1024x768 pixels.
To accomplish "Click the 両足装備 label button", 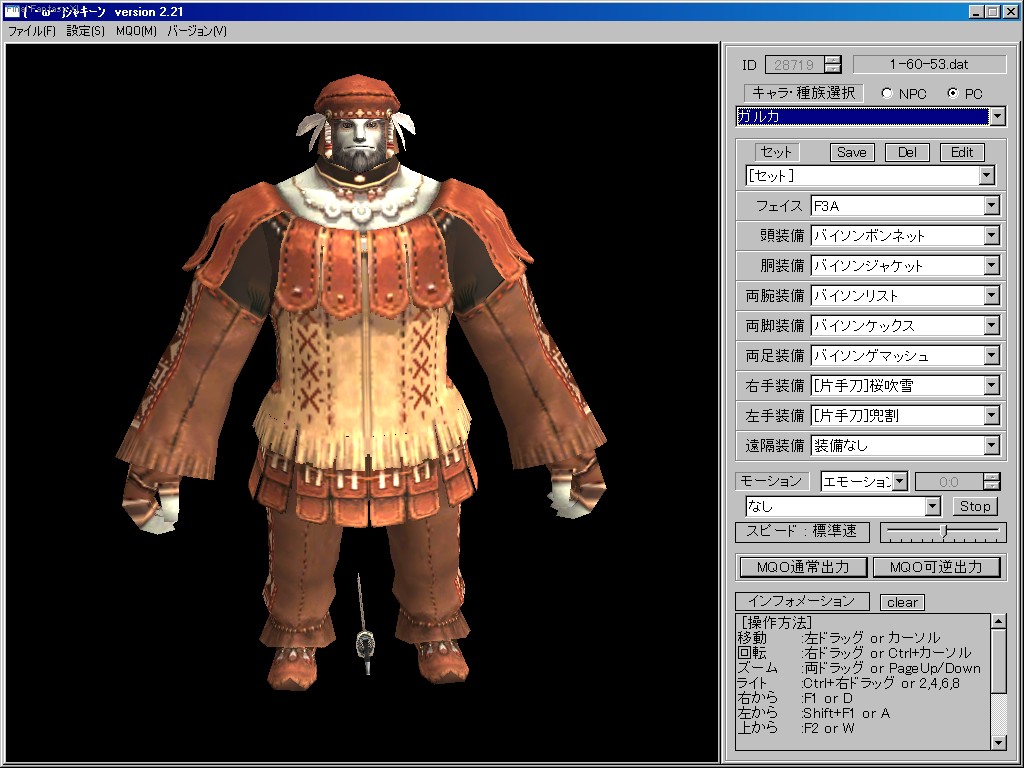I will point(773,355).
